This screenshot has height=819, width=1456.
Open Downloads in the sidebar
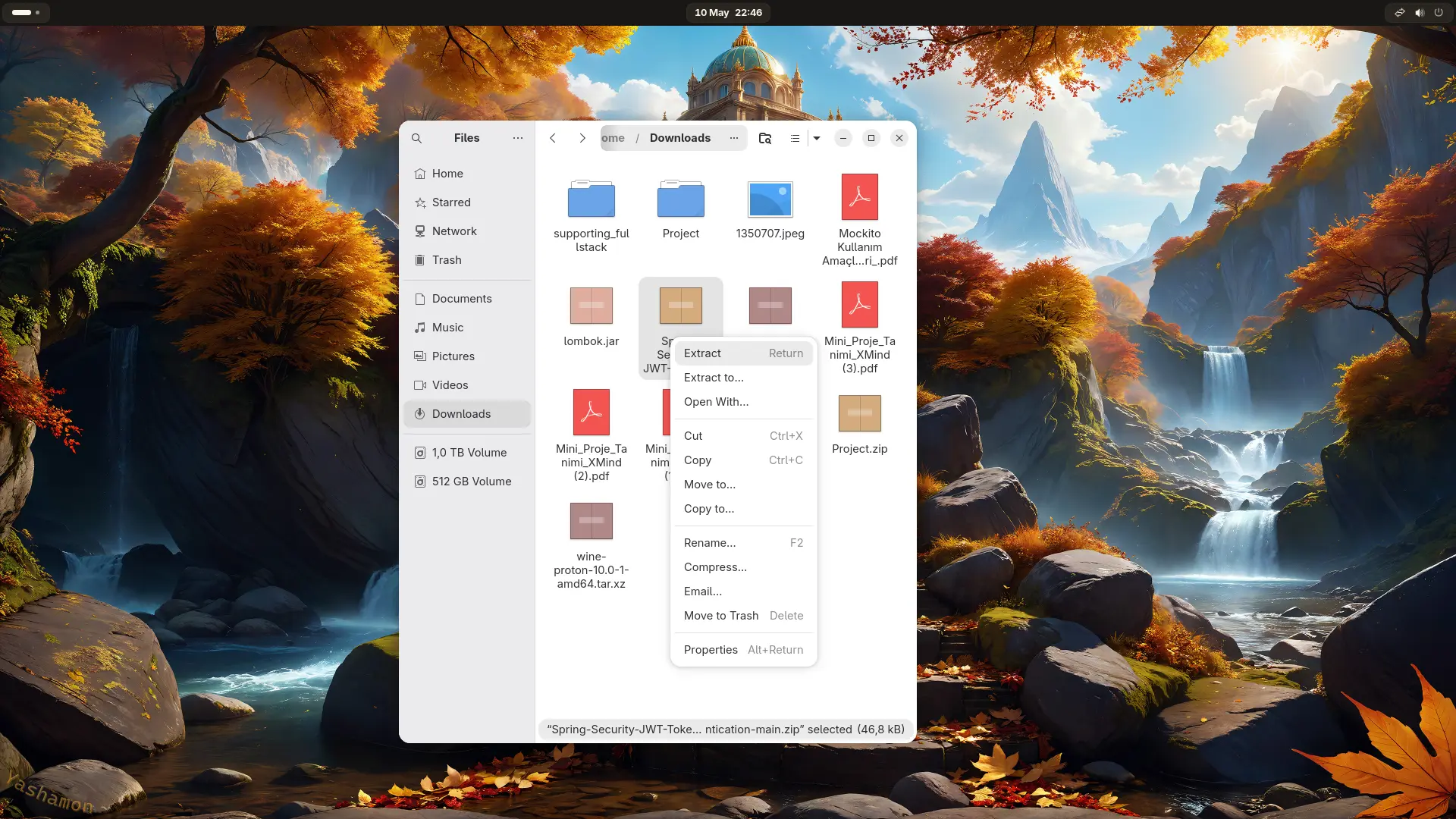[x=467, y=414]
